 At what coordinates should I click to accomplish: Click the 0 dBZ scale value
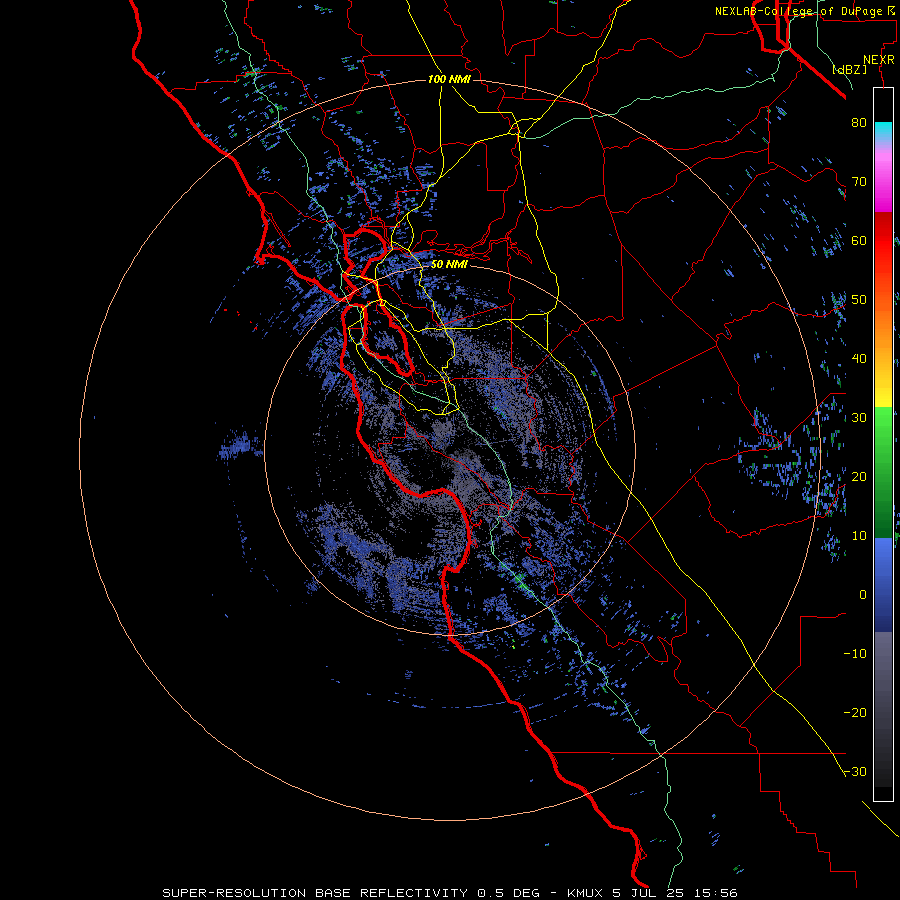[863, 595]
